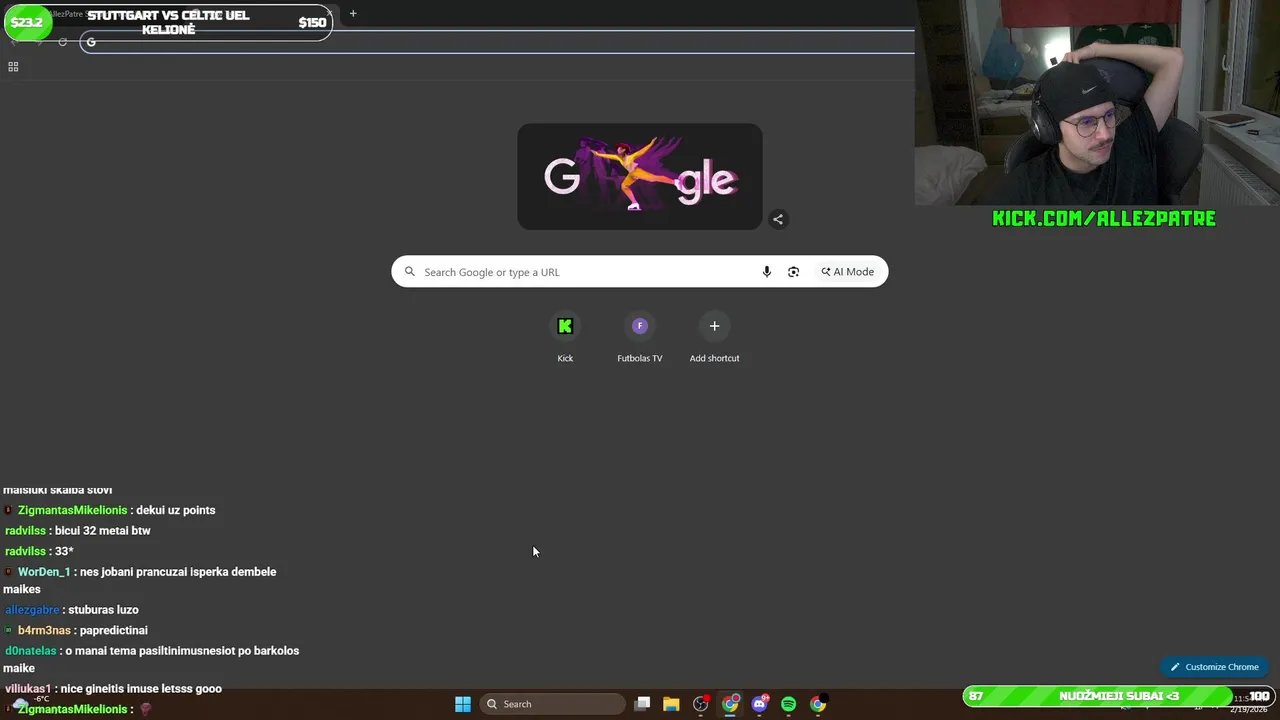Click chat message '33*' by radvilss
1280x720 pixels.
click(65, 551)
